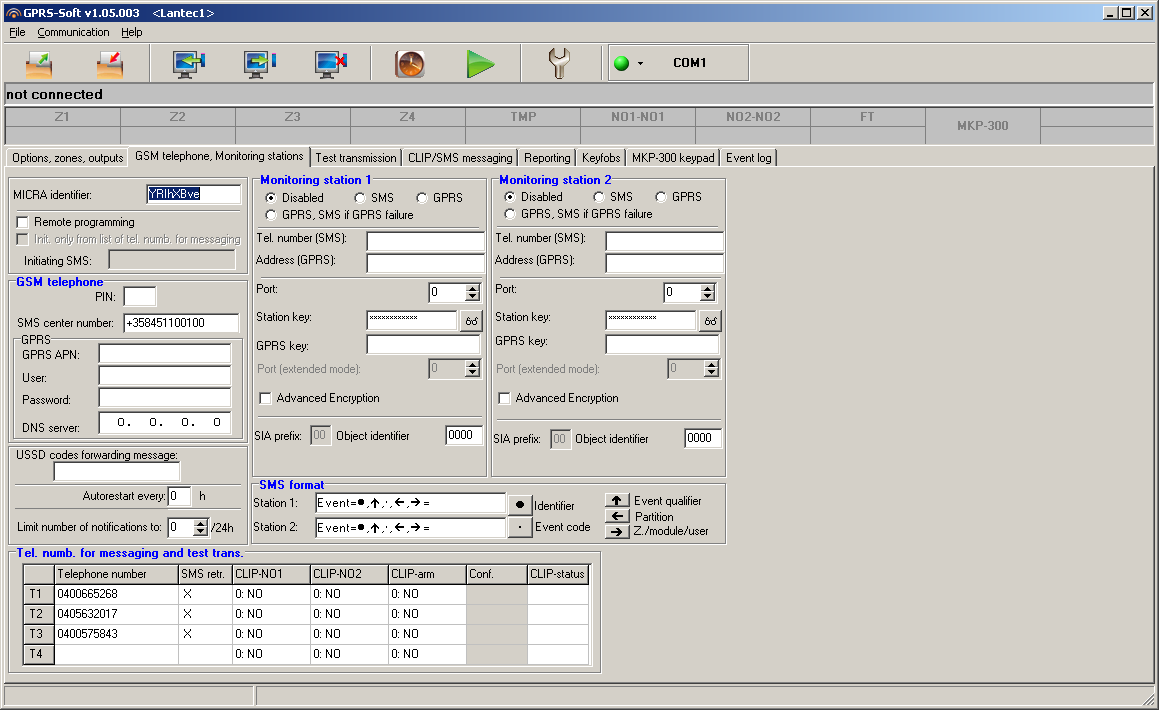Click station 2 Address (GPRS) field
This screenshot has height=710, width=1159.
664,264
